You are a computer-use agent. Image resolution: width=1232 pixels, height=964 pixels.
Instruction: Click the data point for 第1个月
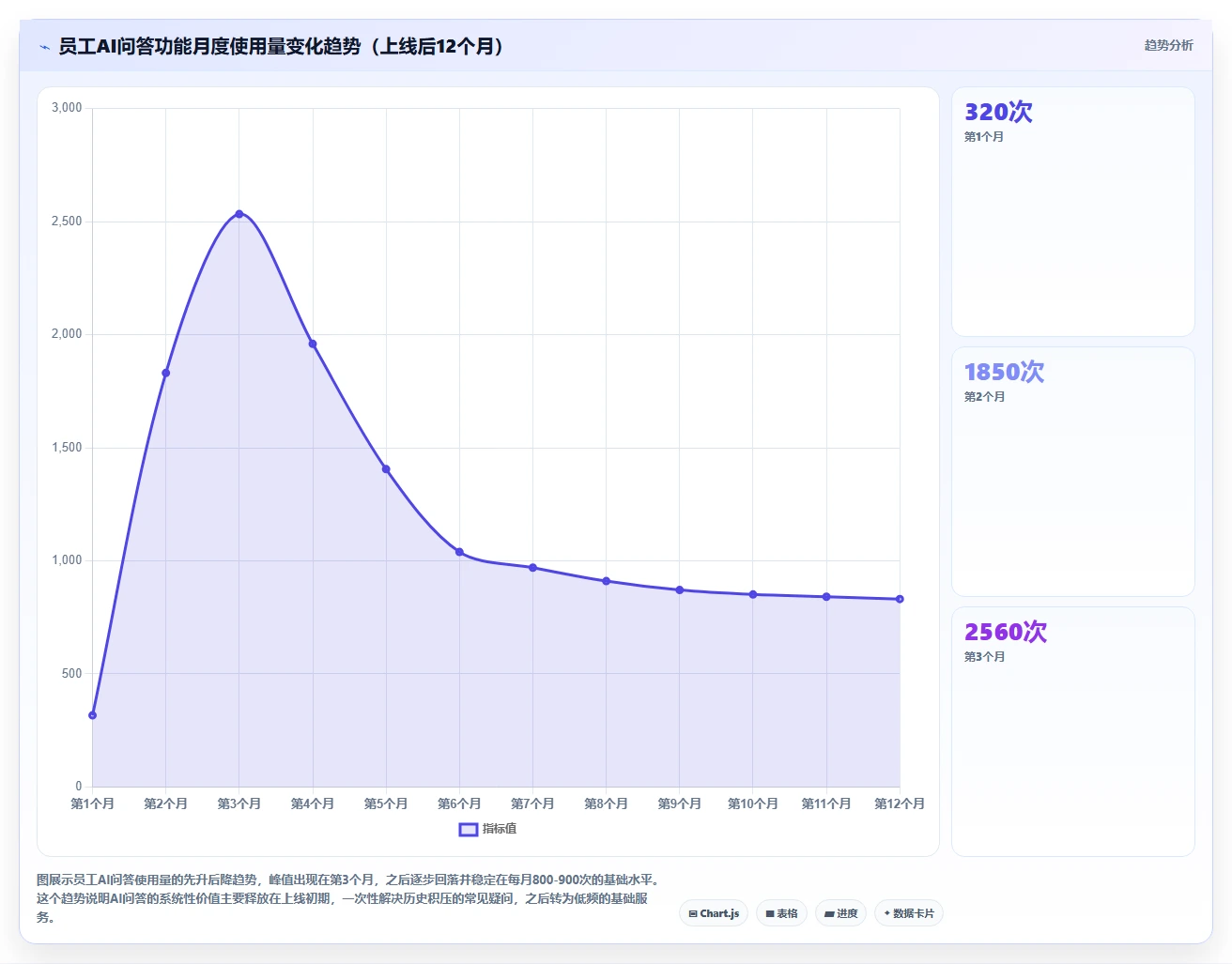(92, 715)
